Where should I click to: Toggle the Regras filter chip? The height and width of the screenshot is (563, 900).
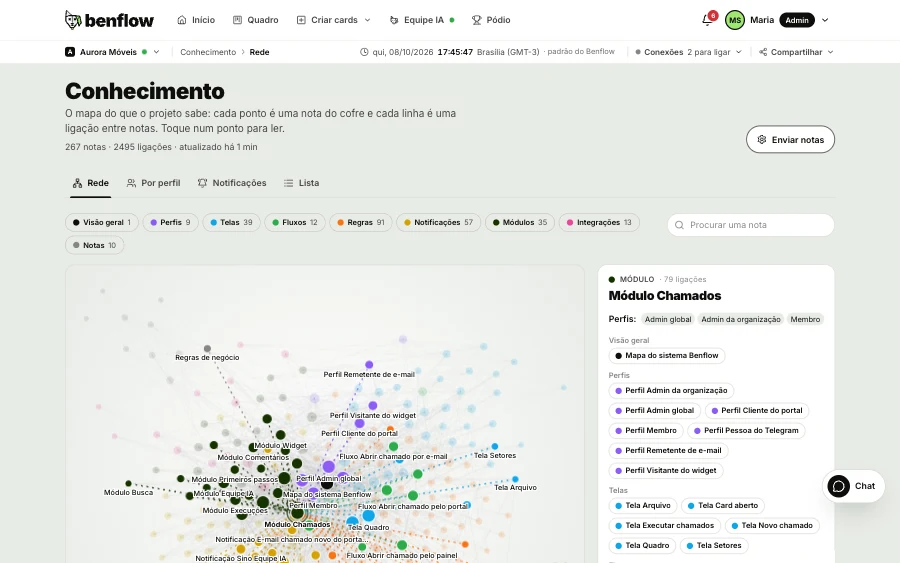360,223
